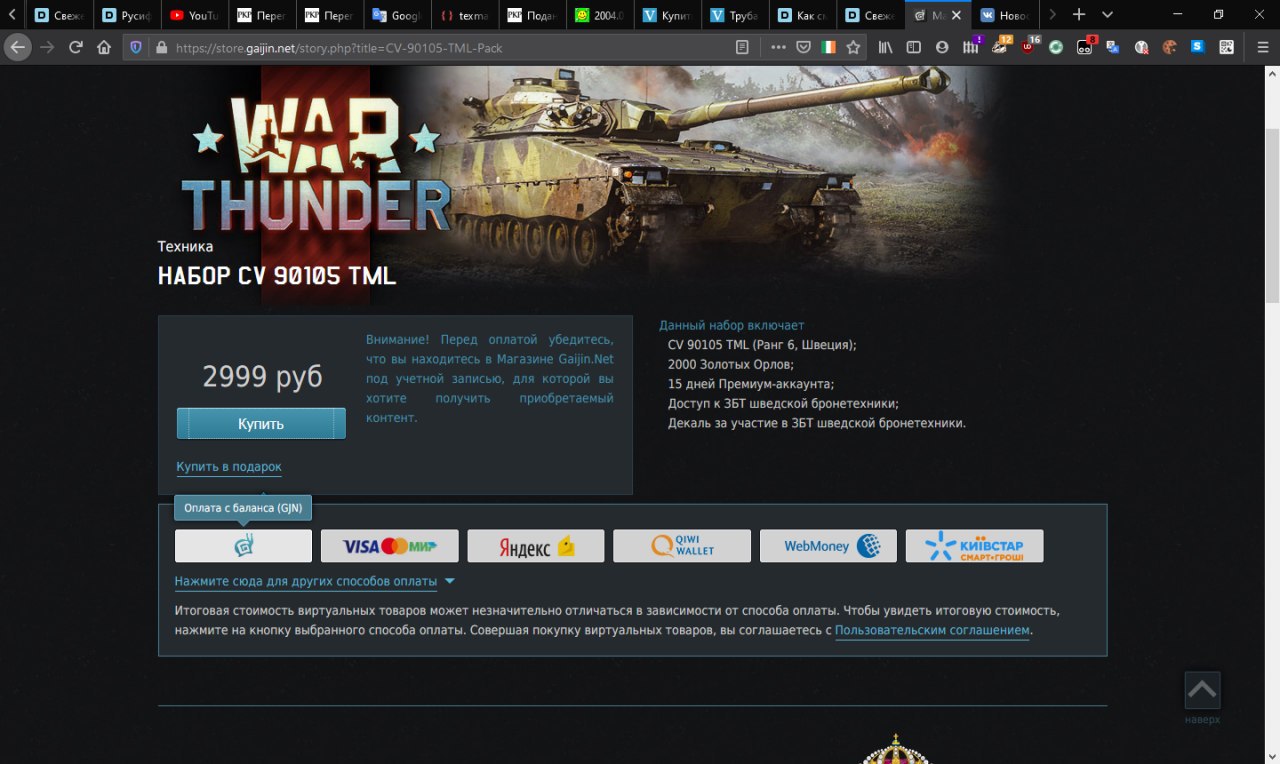
Task: Select Яндекс payment method
Action: click(536, 546)
